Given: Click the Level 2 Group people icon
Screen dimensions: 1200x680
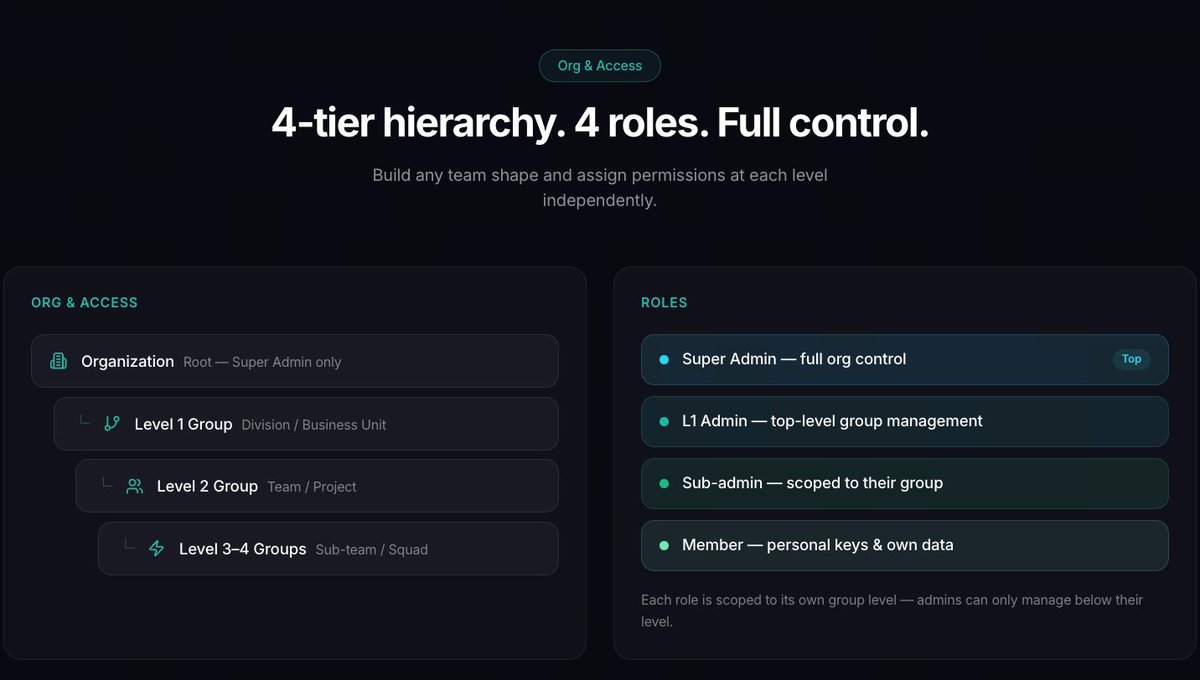Looking at the screenshot, I should pos(134,486).
